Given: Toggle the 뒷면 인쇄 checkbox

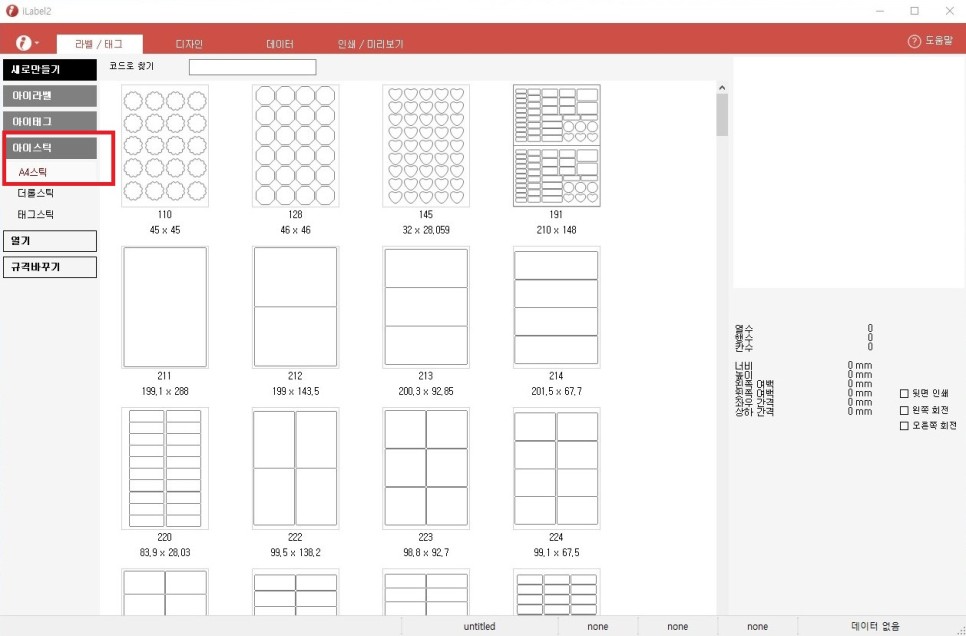Looking at the screenshot, I should pos(904,393).
